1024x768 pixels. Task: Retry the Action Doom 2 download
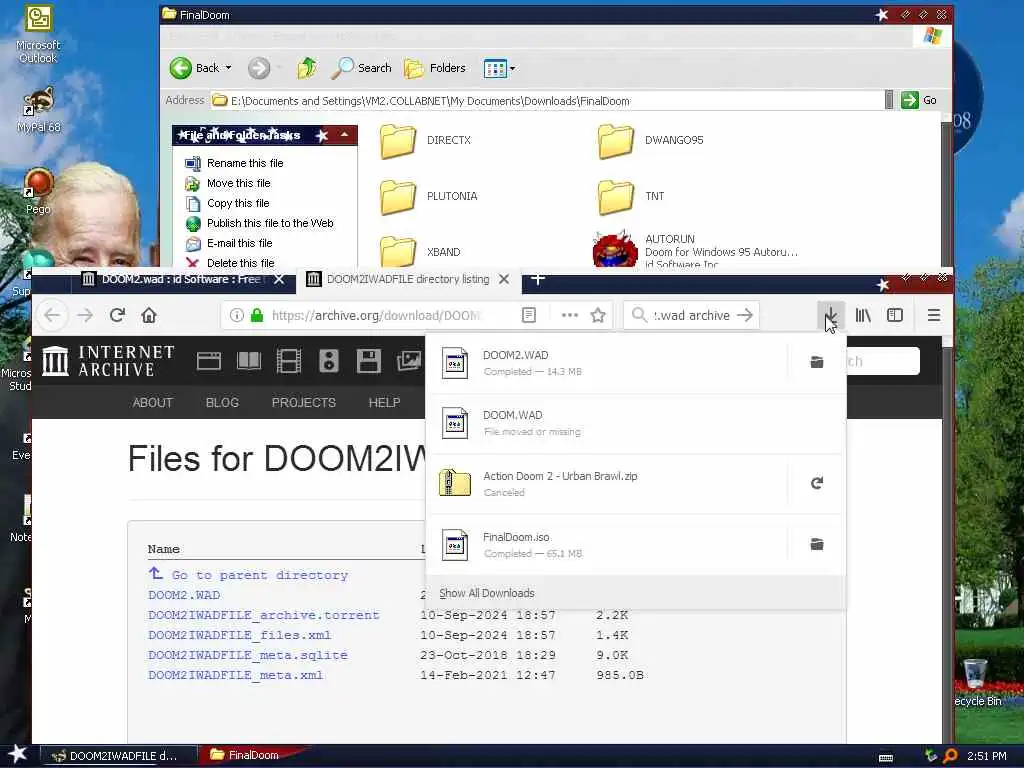816,483
